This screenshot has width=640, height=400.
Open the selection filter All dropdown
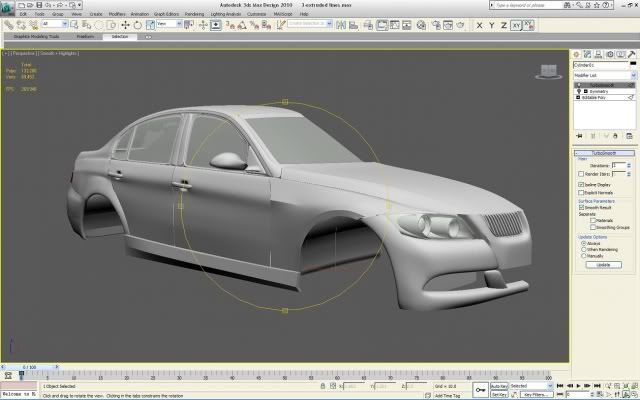[54, 24]
